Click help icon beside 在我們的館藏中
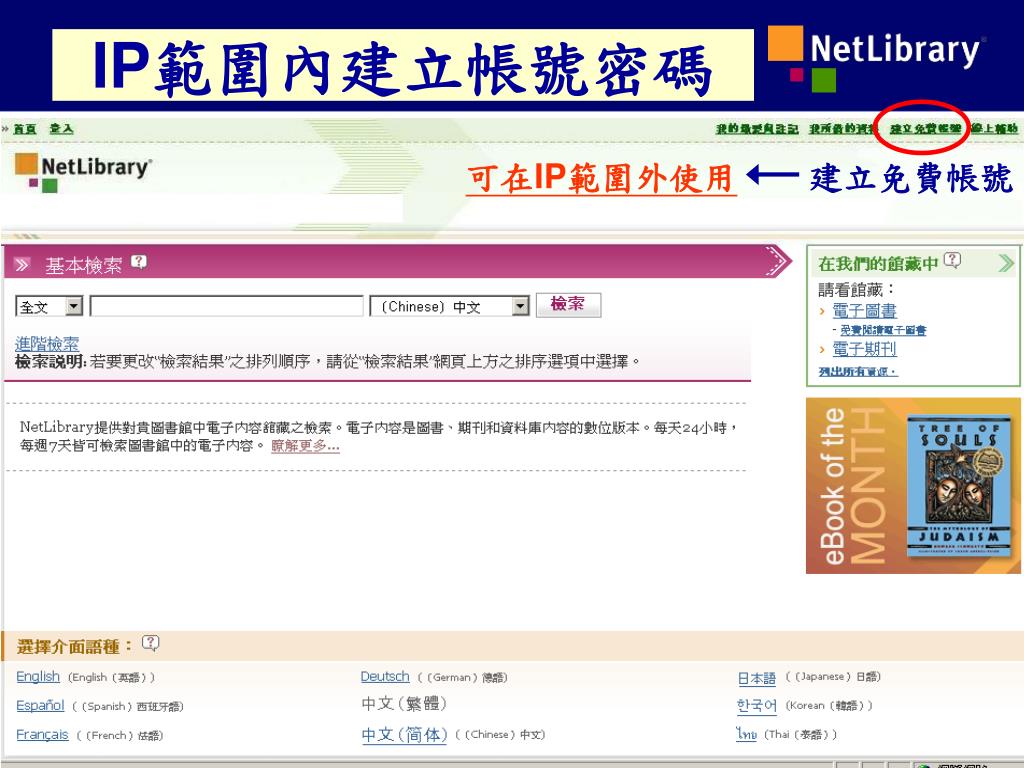Viewport: 1024px width, 768px height. [x=953, y=261]
